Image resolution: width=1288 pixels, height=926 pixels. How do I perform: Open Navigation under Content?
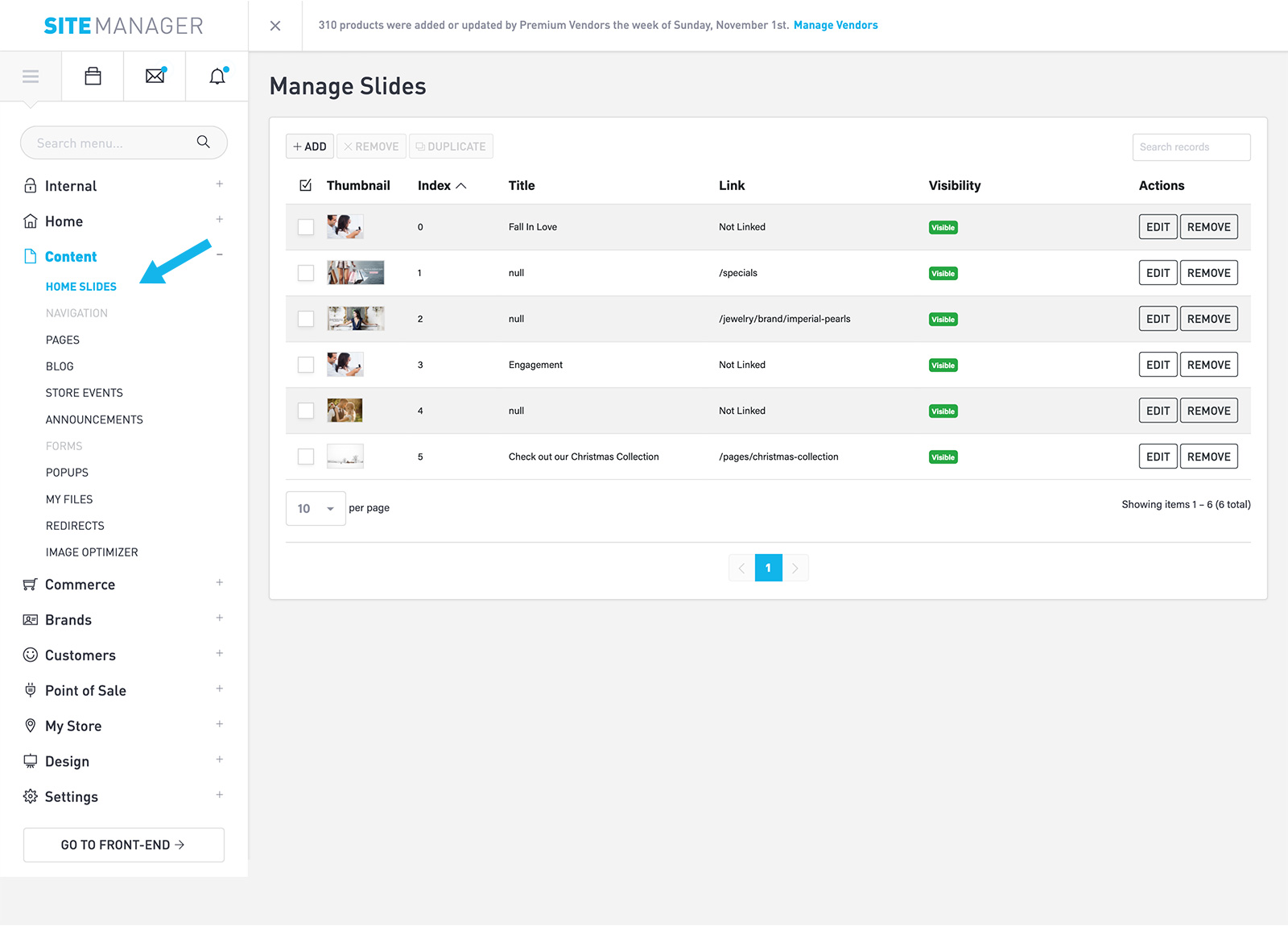point(76,313)
